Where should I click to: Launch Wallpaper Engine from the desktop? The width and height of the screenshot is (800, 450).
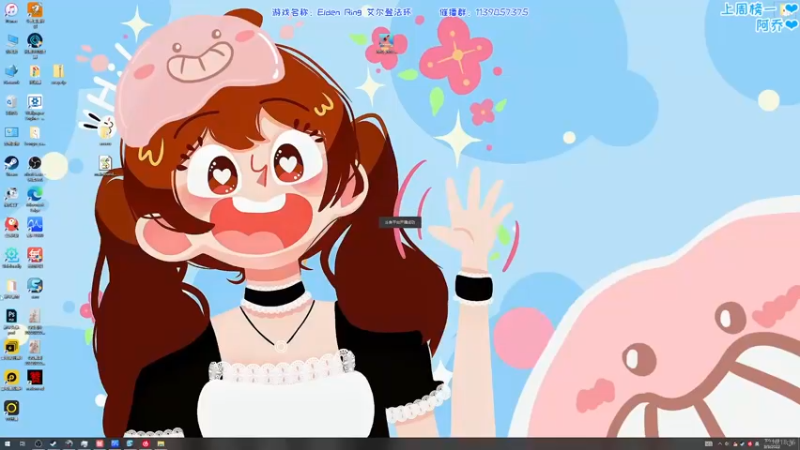[x=35, y=102]
